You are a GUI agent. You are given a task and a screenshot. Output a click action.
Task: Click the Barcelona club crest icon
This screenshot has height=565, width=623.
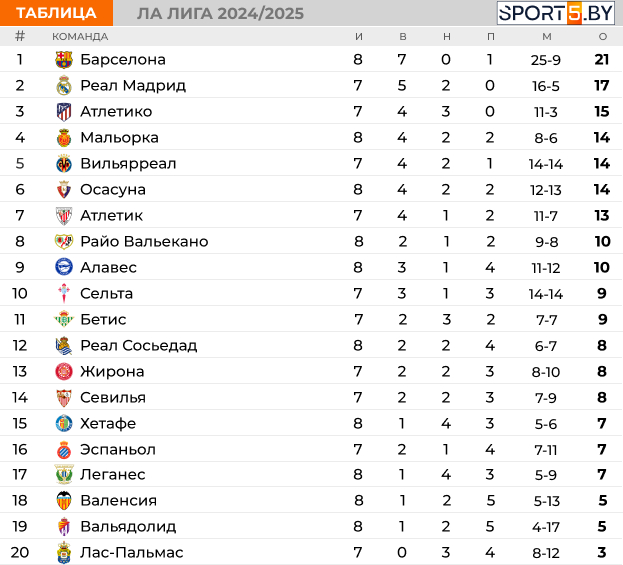[64, 60]
